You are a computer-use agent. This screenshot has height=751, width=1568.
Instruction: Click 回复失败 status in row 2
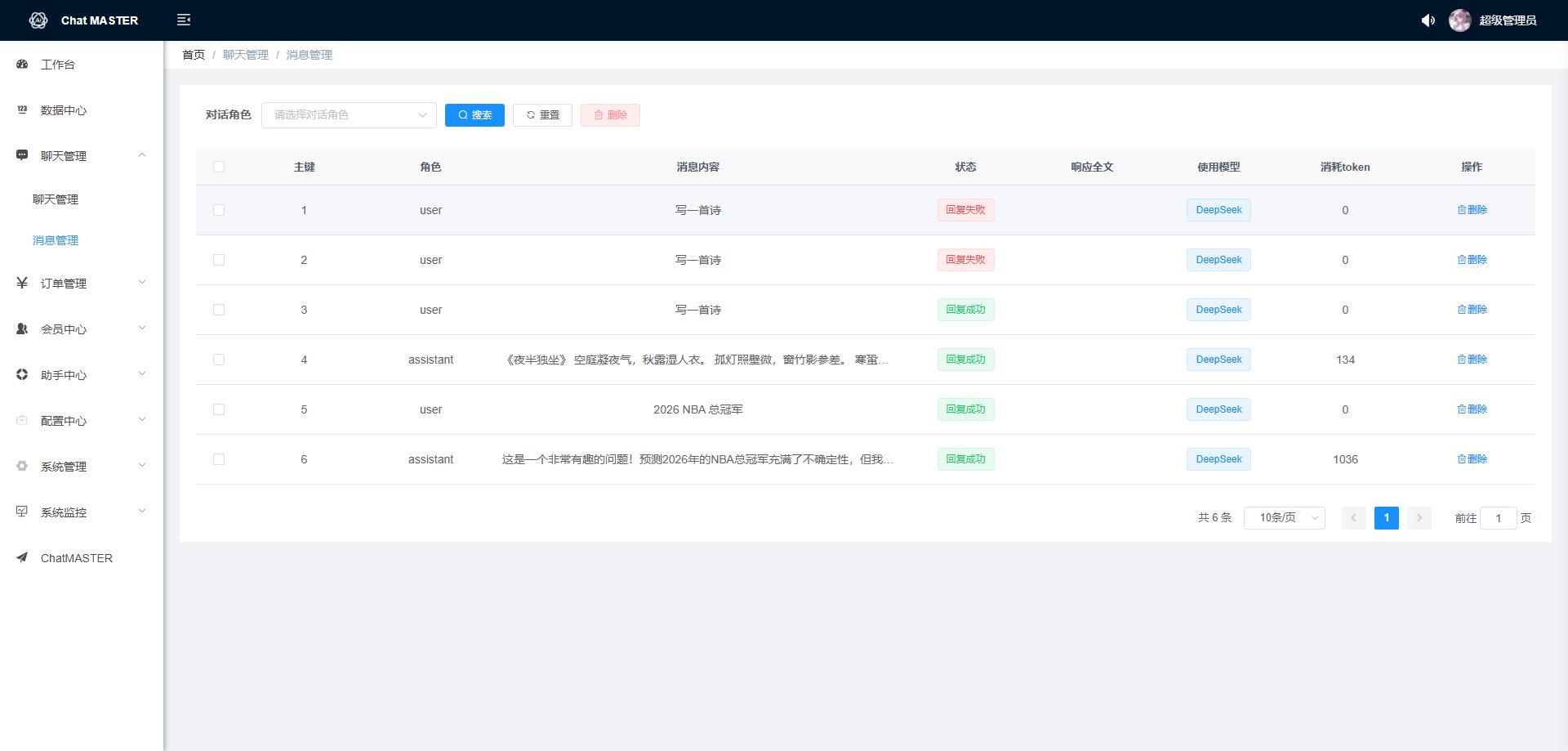965,260
